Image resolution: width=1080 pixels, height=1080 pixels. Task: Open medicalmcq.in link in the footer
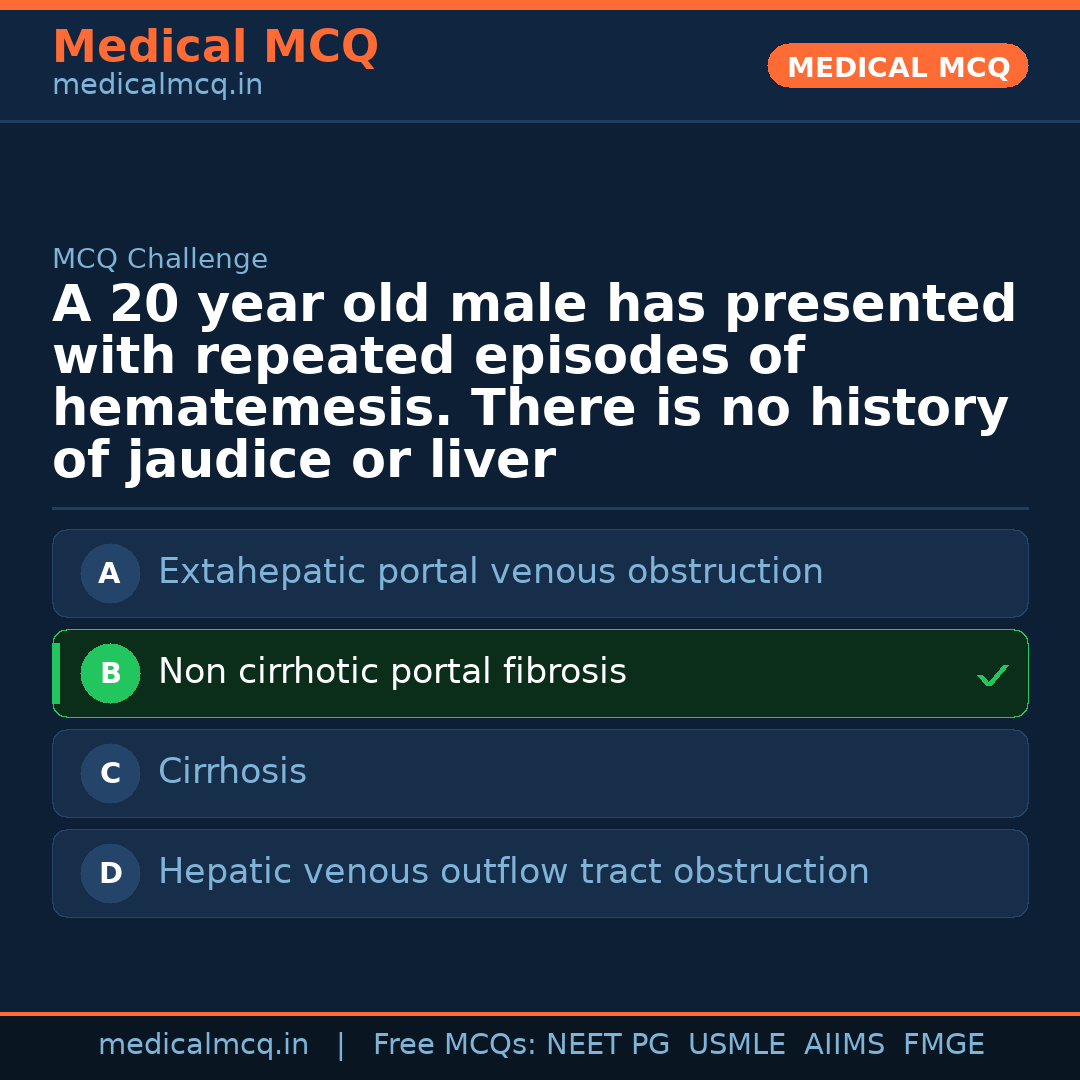203,1045
